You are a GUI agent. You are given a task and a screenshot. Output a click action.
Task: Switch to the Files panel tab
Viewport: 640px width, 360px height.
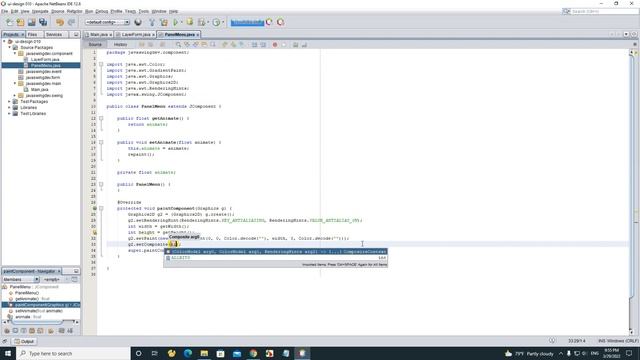coord(33,35)
